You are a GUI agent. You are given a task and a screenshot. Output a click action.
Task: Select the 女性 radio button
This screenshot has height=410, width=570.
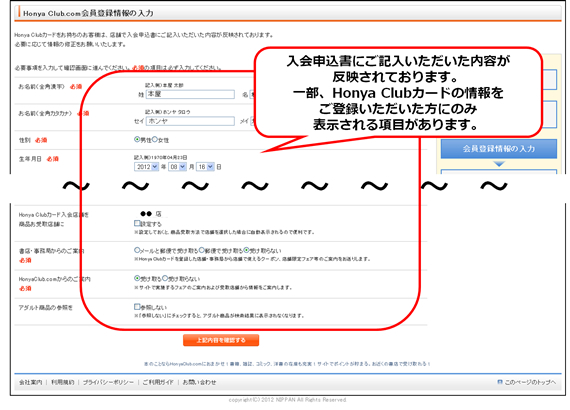point(154,139)
